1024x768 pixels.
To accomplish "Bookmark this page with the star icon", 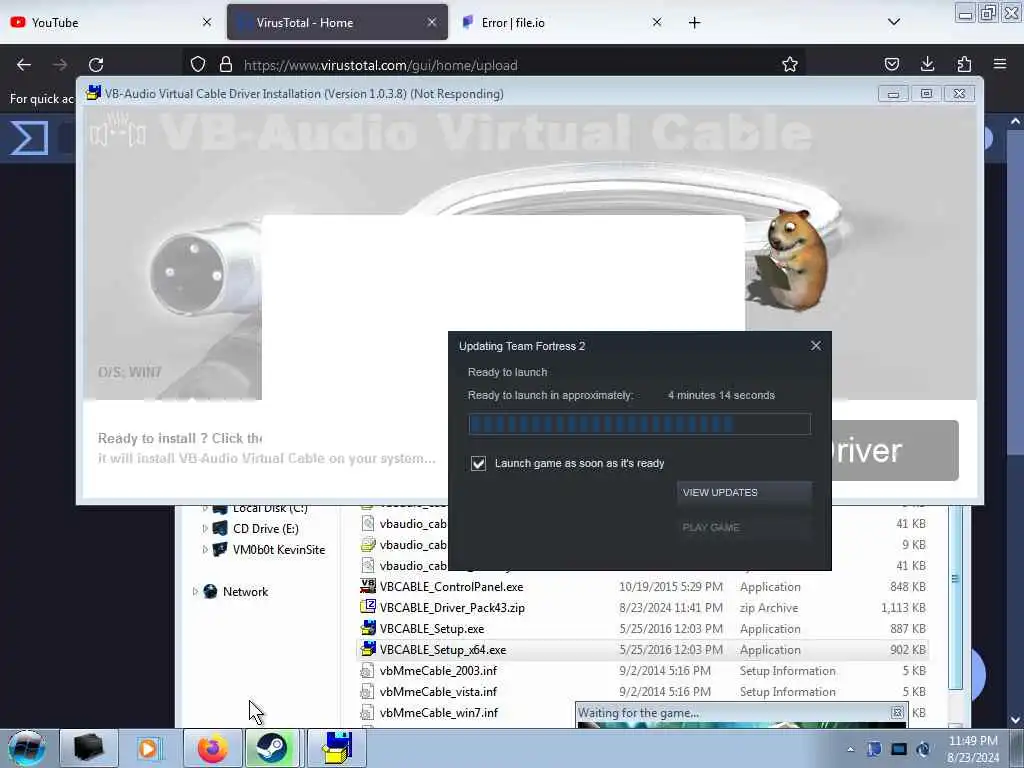I will pyautogui.click(x=790, y=65).
